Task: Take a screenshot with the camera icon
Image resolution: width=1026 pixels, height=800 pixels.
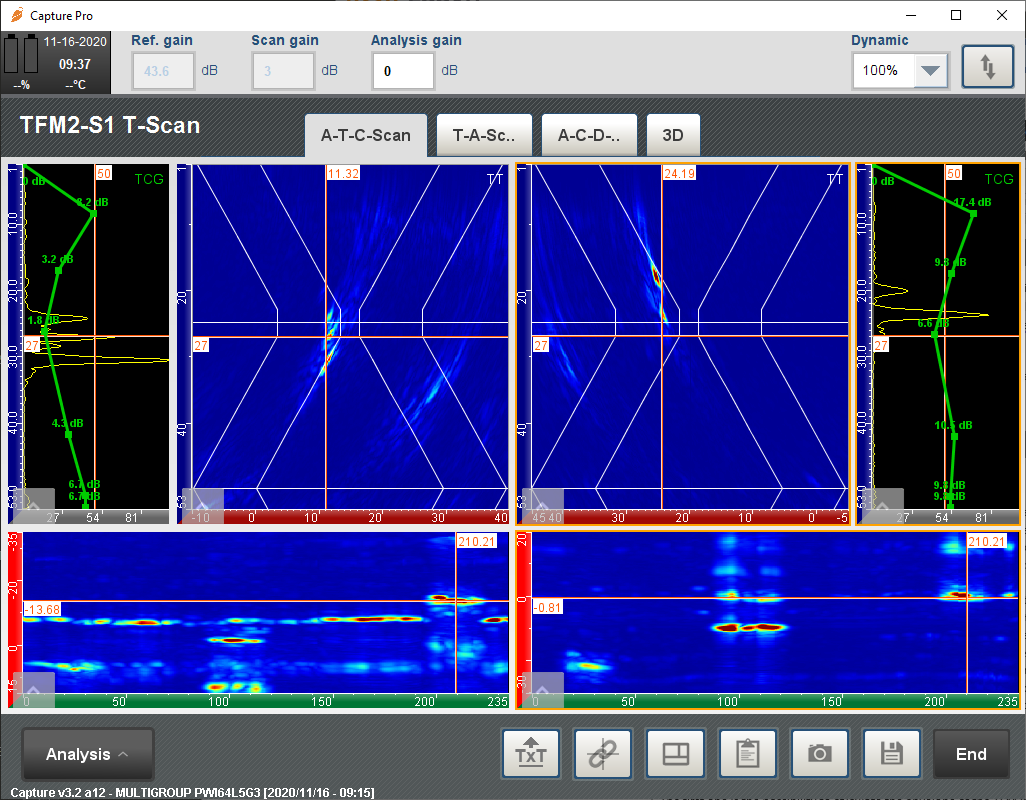Action: click(x=819, y=753)
